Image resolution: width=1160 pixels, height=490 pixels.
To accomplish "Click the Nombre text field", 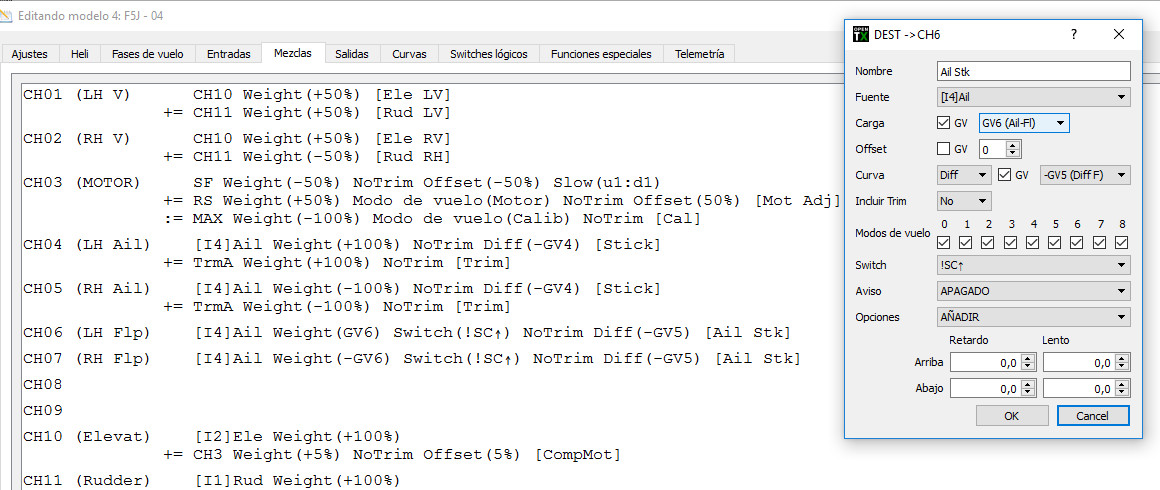I will (1033, 71).
